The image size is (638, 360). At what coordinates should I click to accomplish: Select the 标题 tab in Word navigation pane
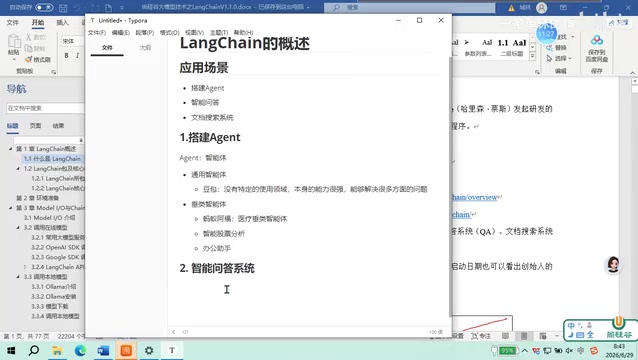click(x=13, y=126)
